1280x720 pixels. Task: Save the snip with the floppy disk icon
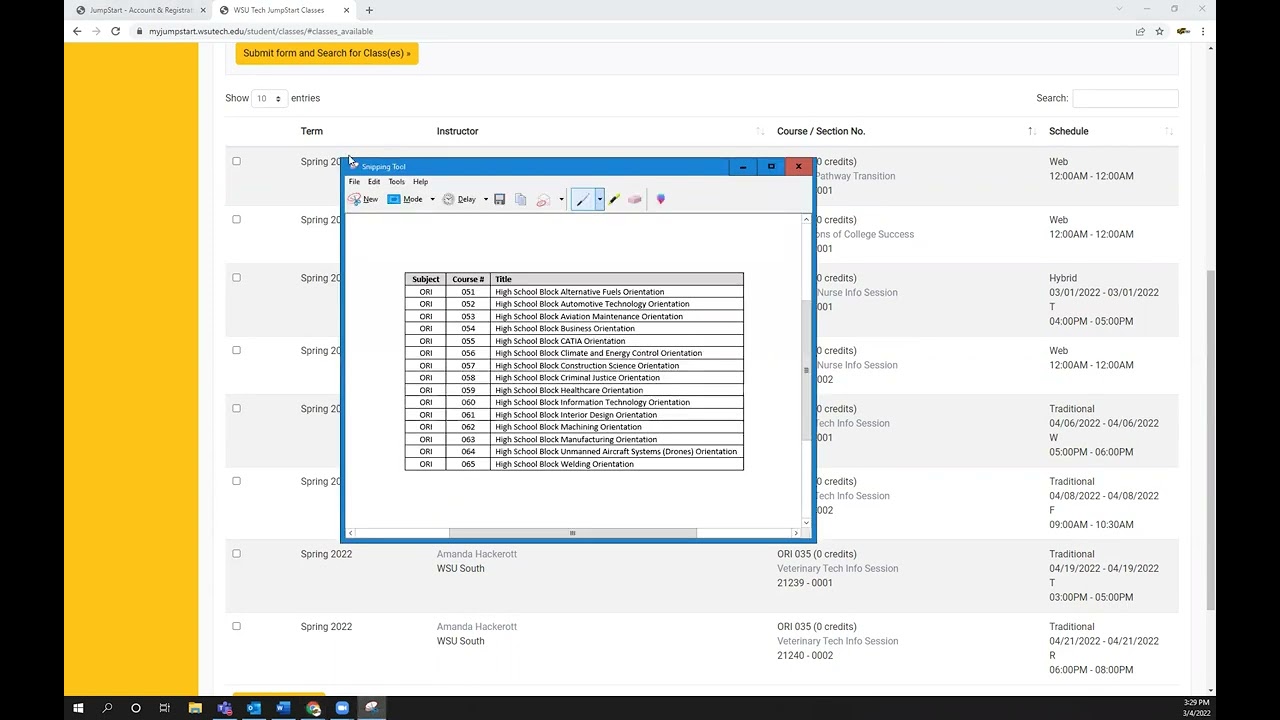500,199
